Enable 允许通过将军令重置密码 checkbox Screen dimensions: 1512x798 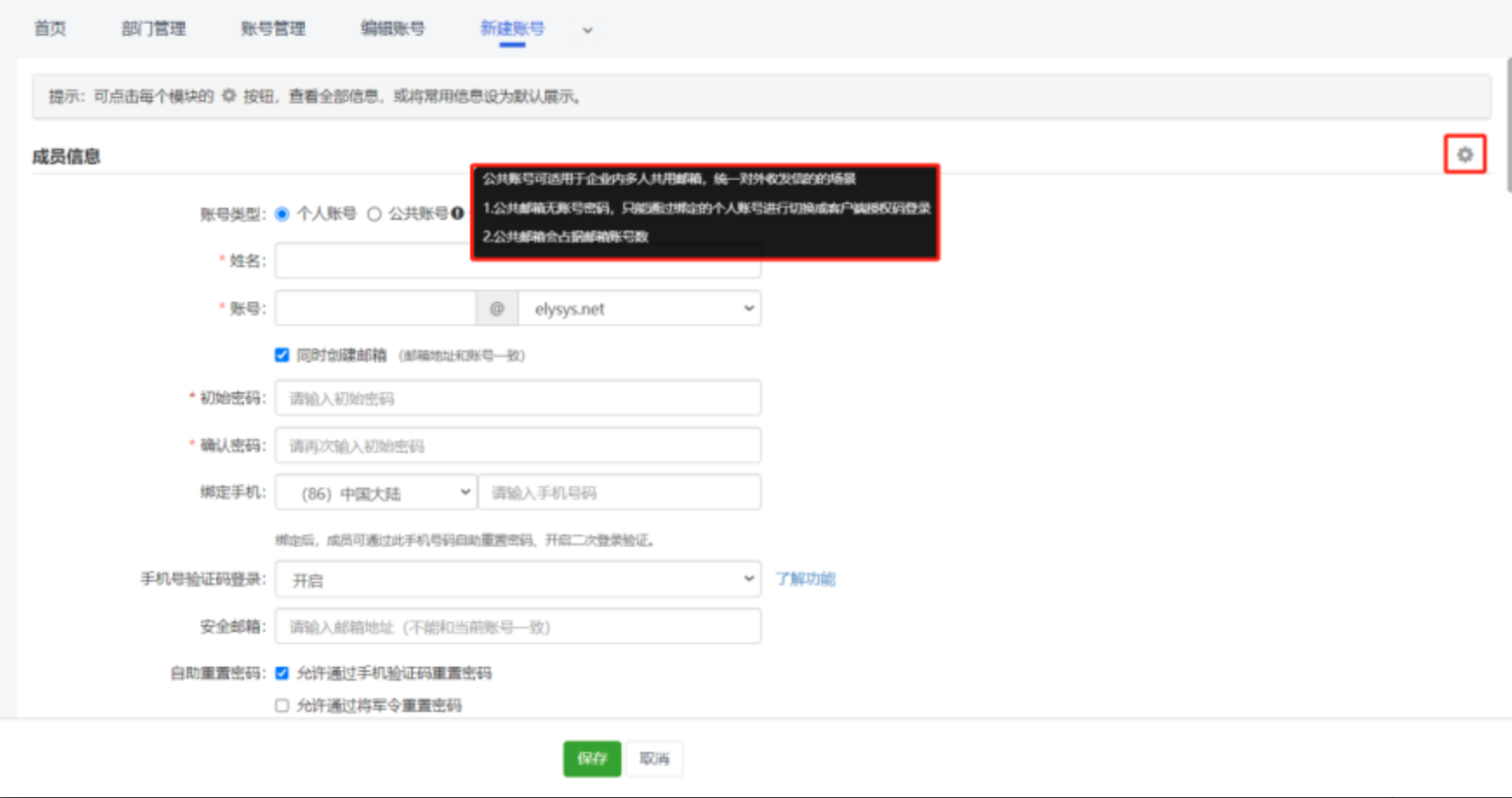[282, 705]
